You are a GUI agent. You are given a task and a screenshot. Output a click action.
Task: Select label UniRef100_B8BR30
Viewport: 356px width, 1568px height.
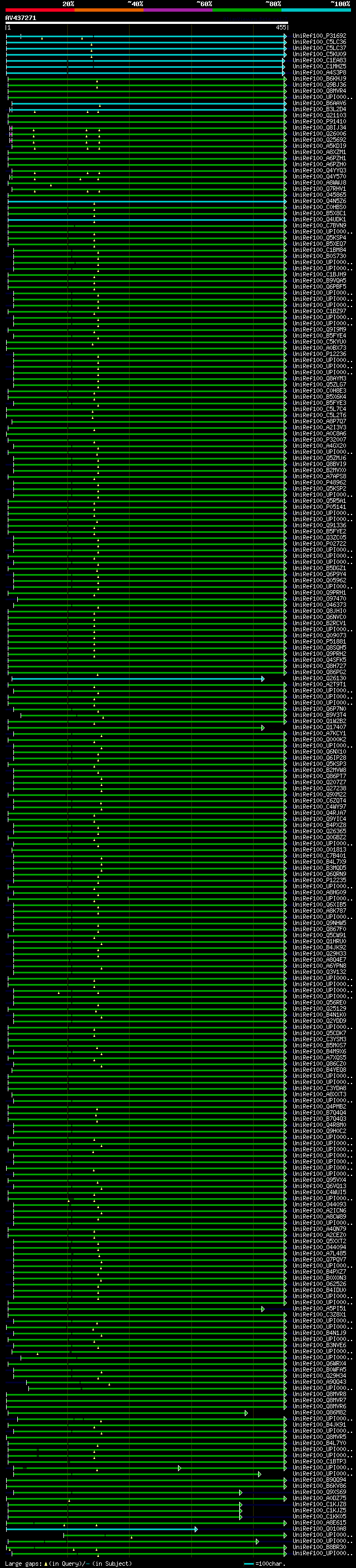pos(319,1547)
